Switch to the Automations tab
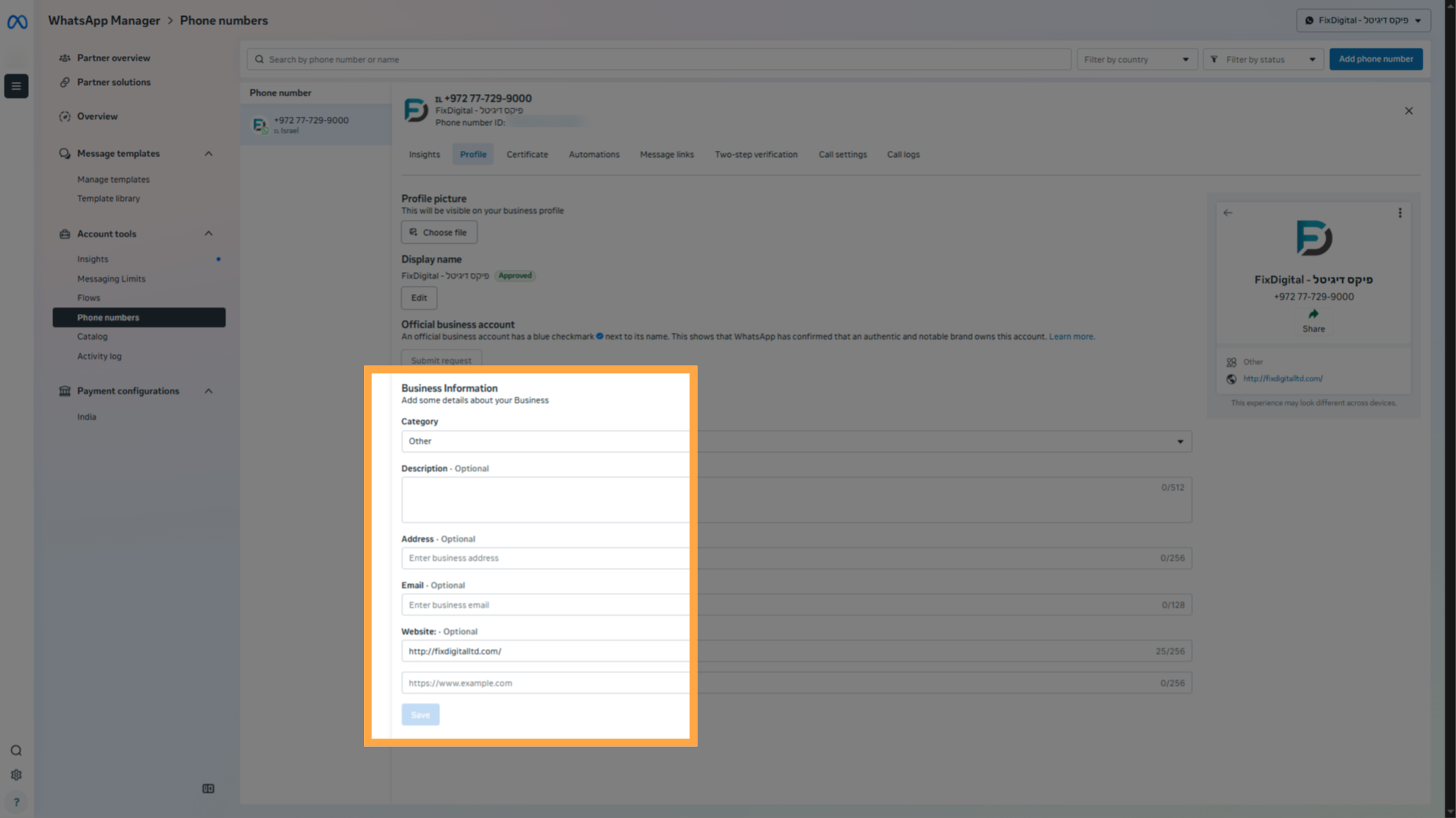 [x=594, y=155]
